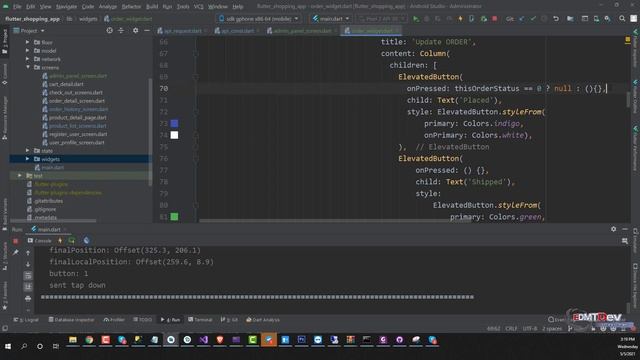Viewport: 640px width, 360px height.
Task: Run the app with the green play button
Action: [416, 19]
